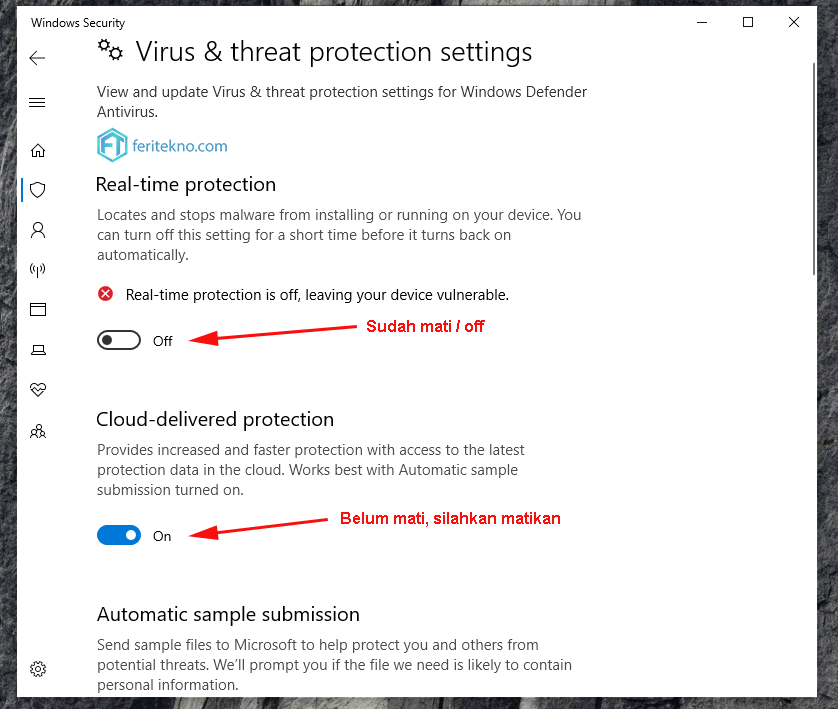
Task: Open Device security laptop icon
Action: click(x=38, y=350)
